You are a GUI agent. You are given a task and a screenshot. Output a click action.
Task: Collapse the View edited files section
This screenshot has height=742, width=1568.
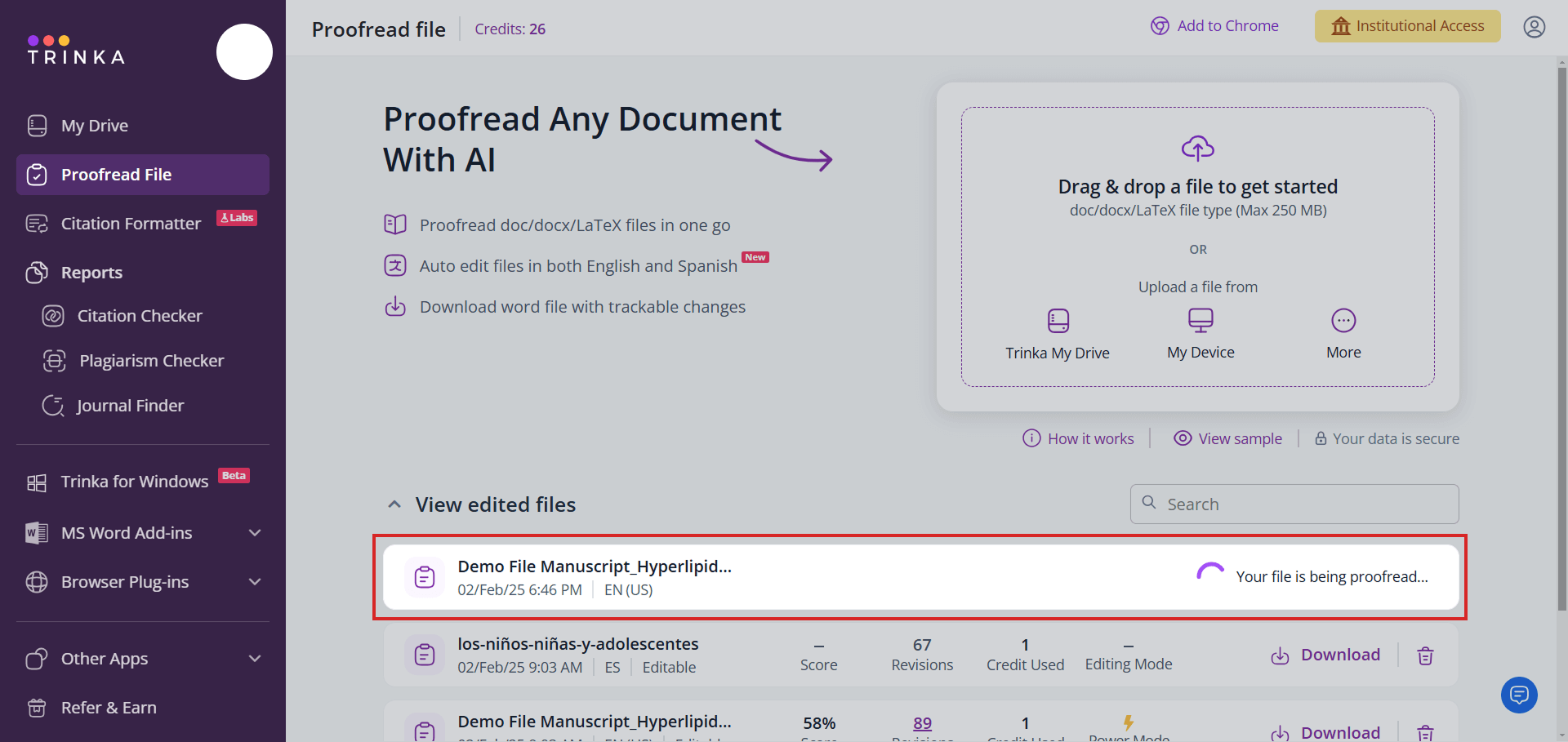click(x=394, y=504)
